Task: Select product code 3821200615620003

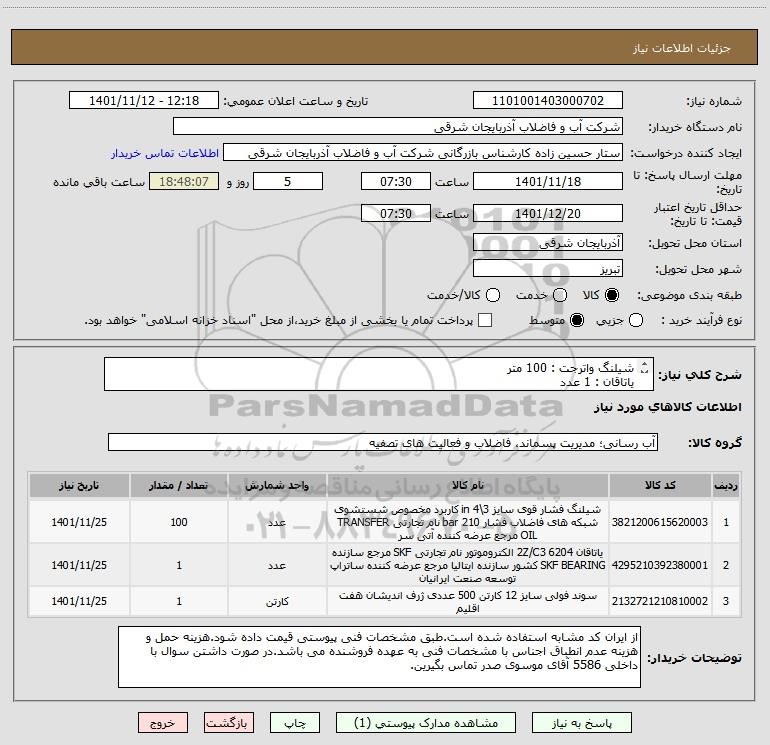Action: coord(660,522)
